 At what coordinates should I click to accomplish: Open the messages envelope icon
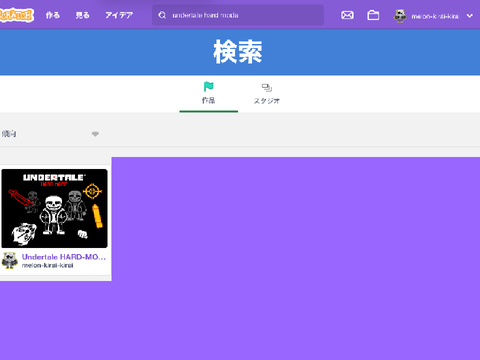347,15
